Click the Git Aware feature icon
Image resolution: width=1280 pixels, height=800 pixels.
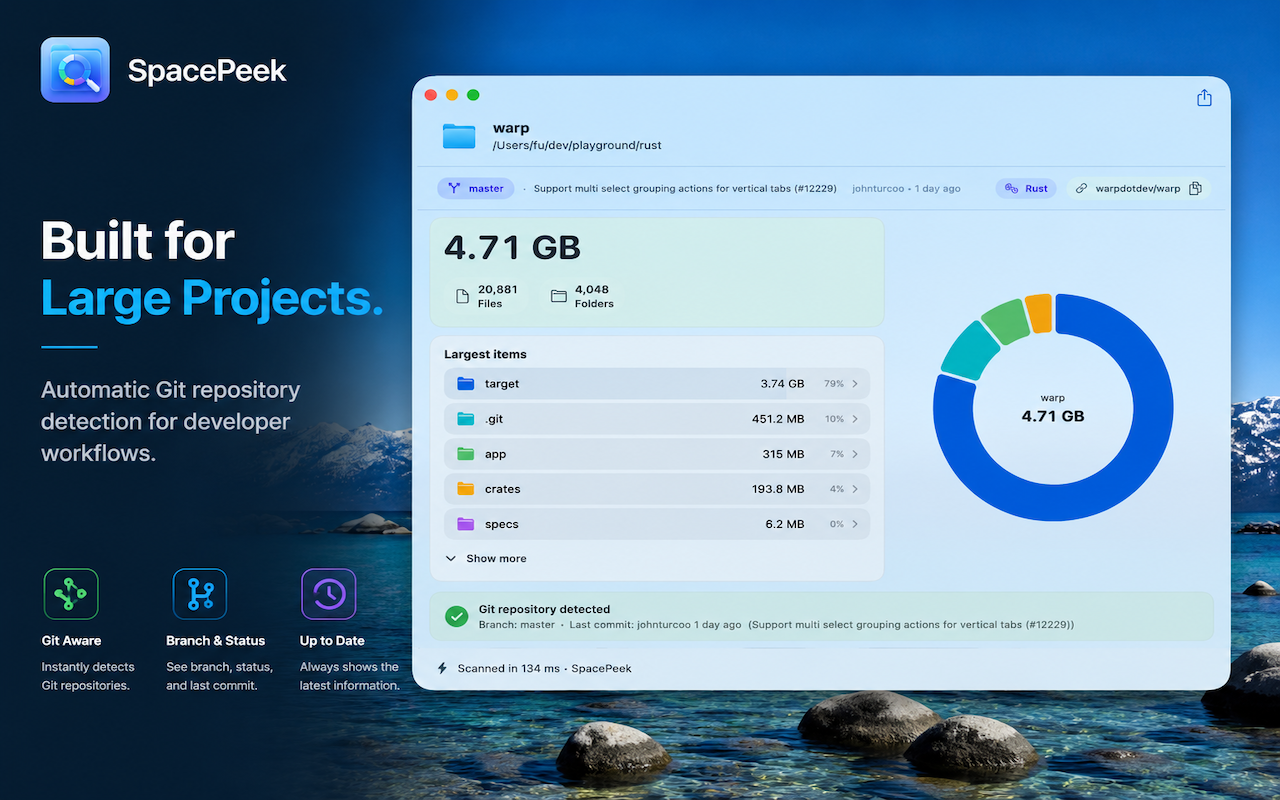pyautogui.click(x=71, y=596)
